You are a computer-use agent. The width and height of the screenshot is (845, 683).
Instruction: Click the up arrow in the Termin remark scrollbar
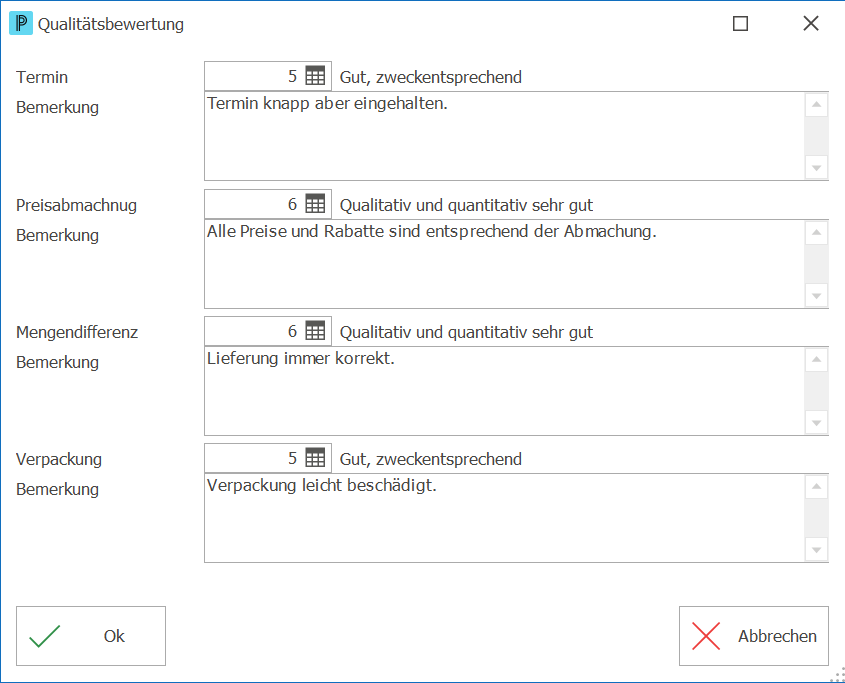tap(816, 105)
